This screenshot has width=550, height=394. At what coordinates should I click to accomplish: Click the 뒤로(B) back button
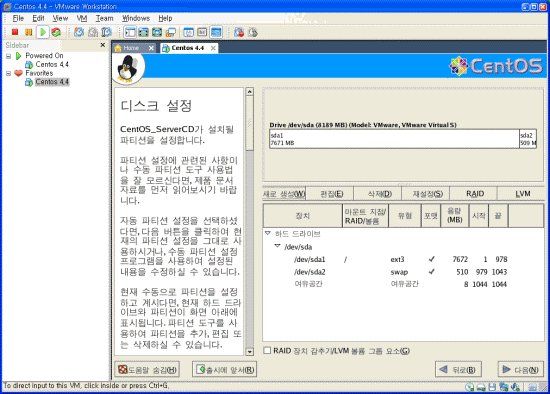(458, 369)
